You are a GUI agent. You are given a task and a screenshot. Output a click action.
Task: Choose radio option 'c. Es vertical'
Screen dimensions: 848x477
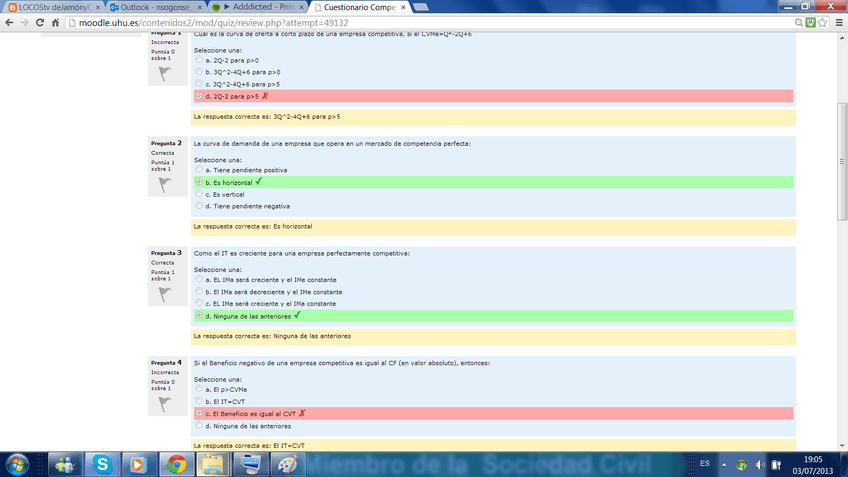(199, 194)
